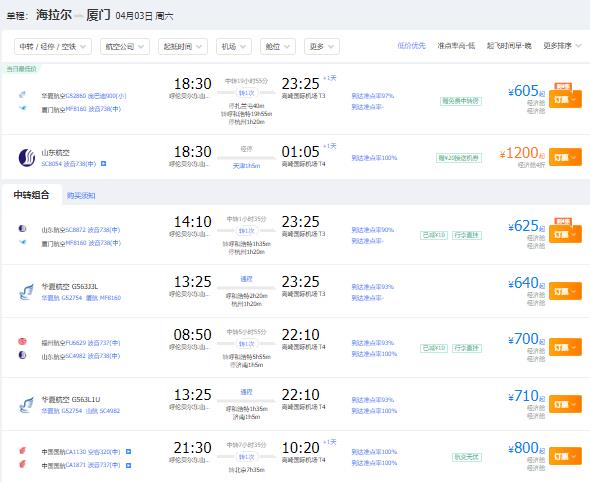
Task: Click the blue info icon beside CA1130
Action: [x=128, y=452]
